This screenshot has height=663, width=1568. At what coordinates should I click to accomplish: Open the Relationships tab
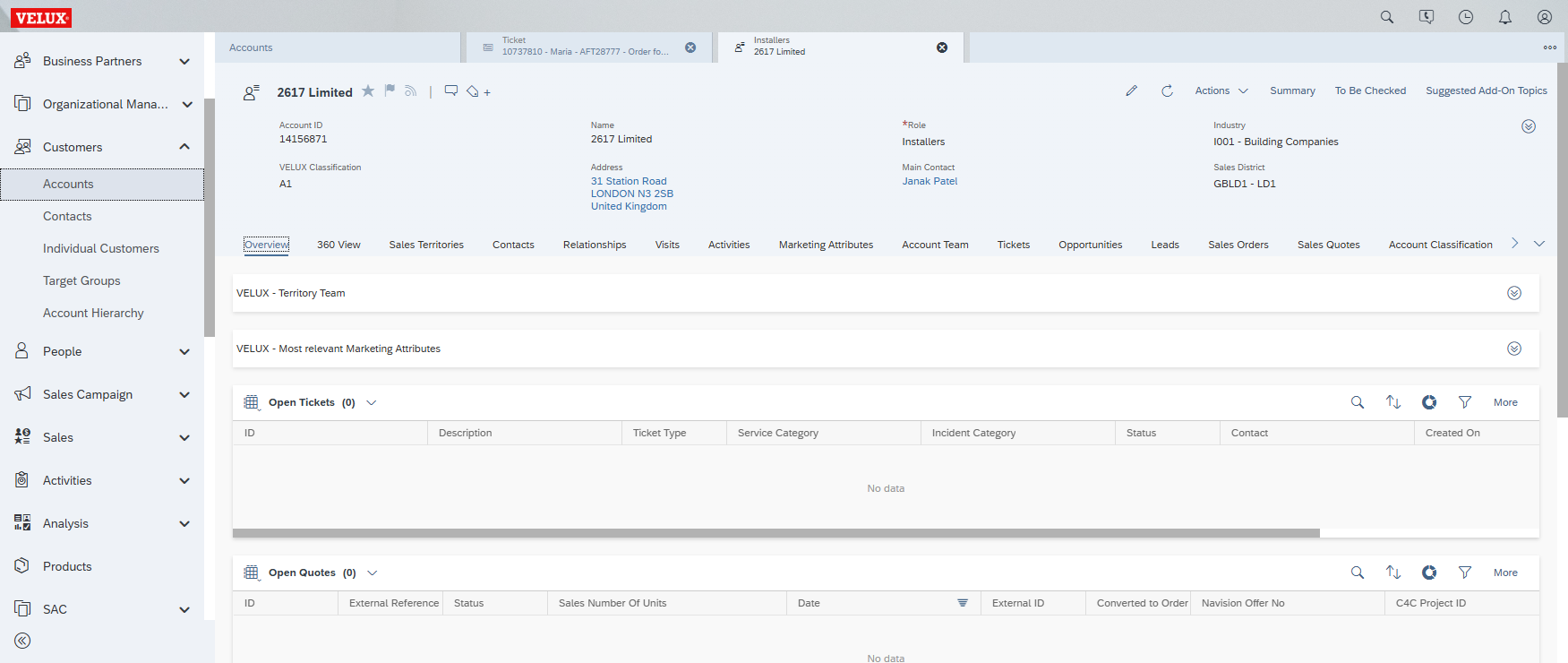coord(595,245)
